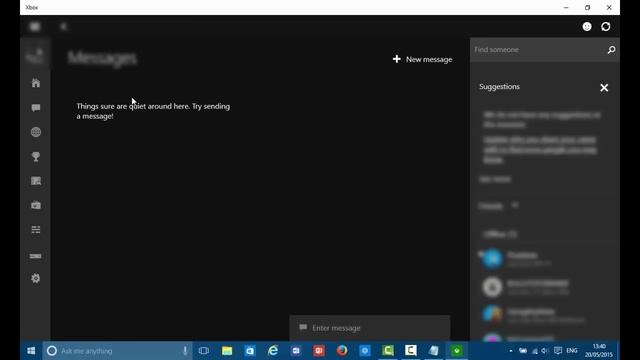Activate the Cortana microphone icon
The width and height of the screenshot is (640, 360).
(185, 351)
